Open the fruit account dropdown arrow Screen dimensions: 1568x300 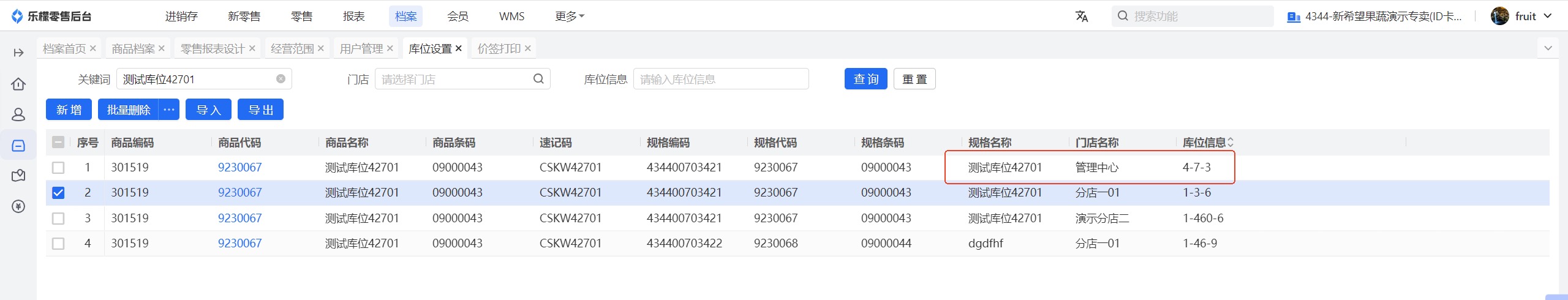[1548, 16]
